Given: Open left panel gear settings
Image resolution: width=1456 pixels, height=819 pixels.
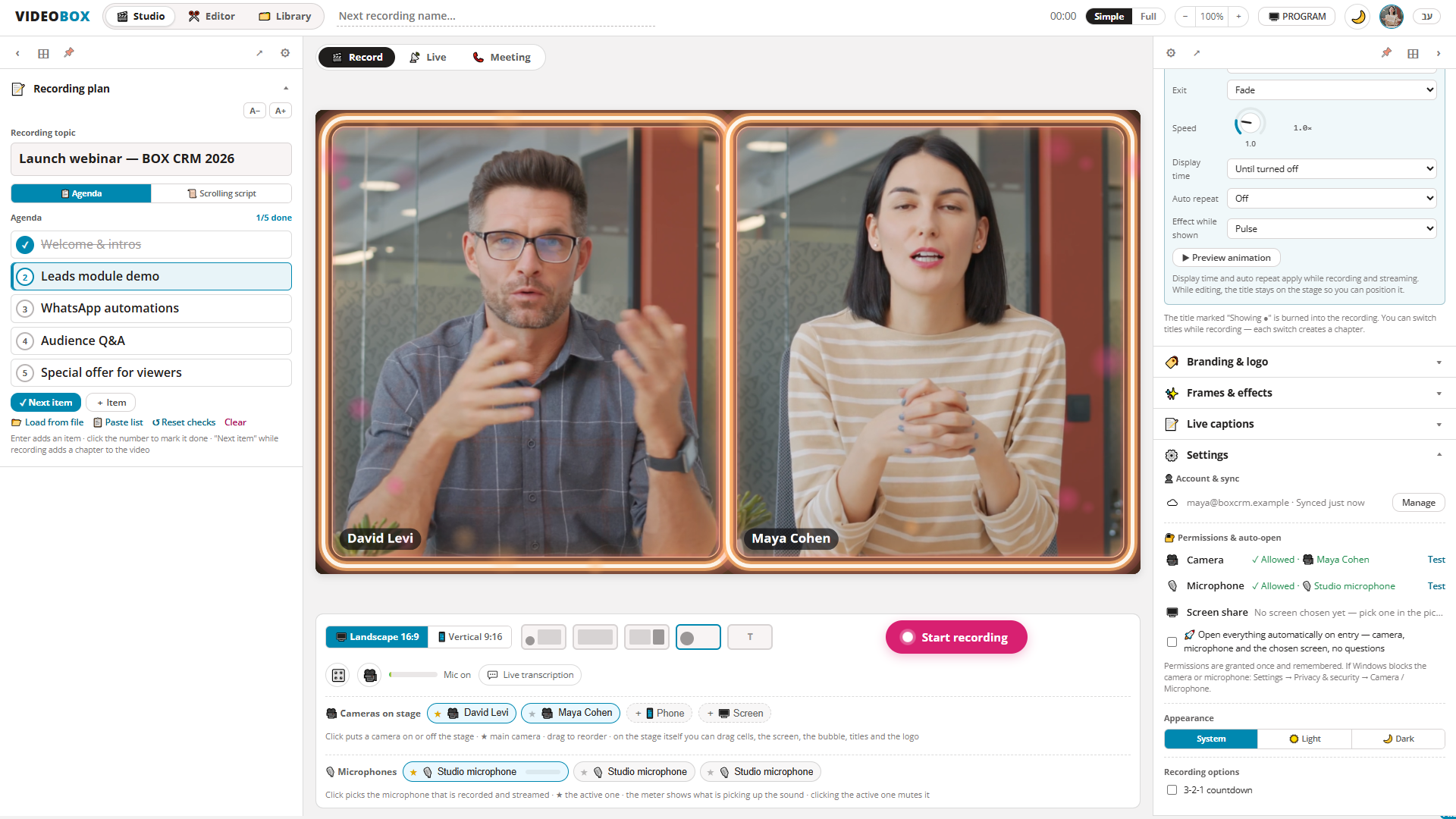Looking at the screenshot, I should click(285, 53).
